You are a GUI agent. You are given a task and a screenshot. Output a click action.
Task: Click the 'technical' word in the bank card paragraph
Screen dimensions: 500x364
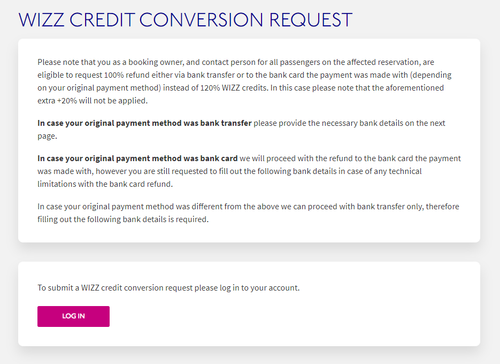(x=405, y=171)
